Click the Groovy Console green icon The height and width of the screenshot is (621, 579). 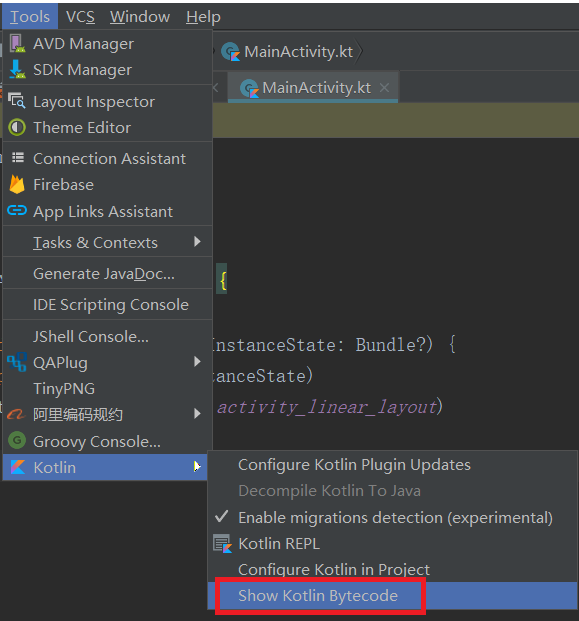point(17,440)
